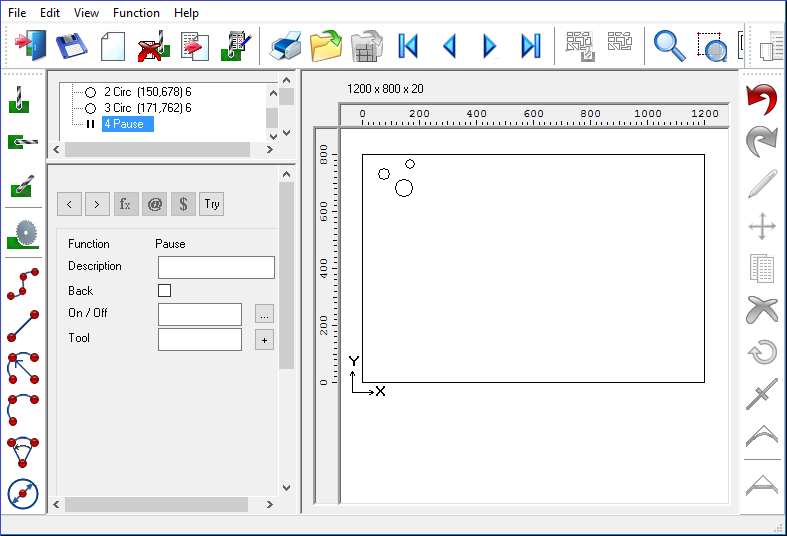Select the horizontal drilling tool
Screen dimensions: 787x536
23,142
